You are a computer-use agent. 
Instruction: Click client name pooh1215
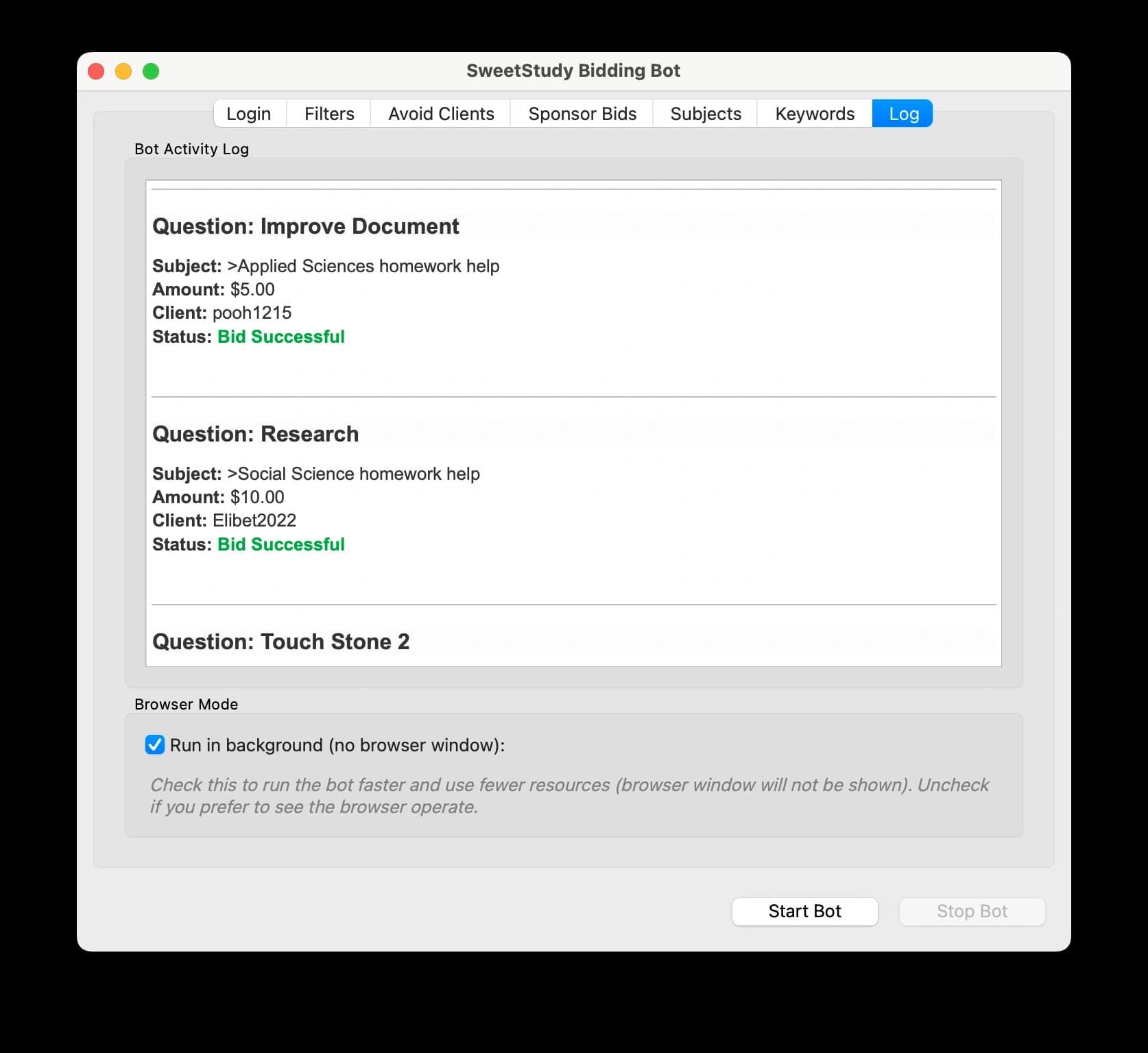tap(252, 313)
